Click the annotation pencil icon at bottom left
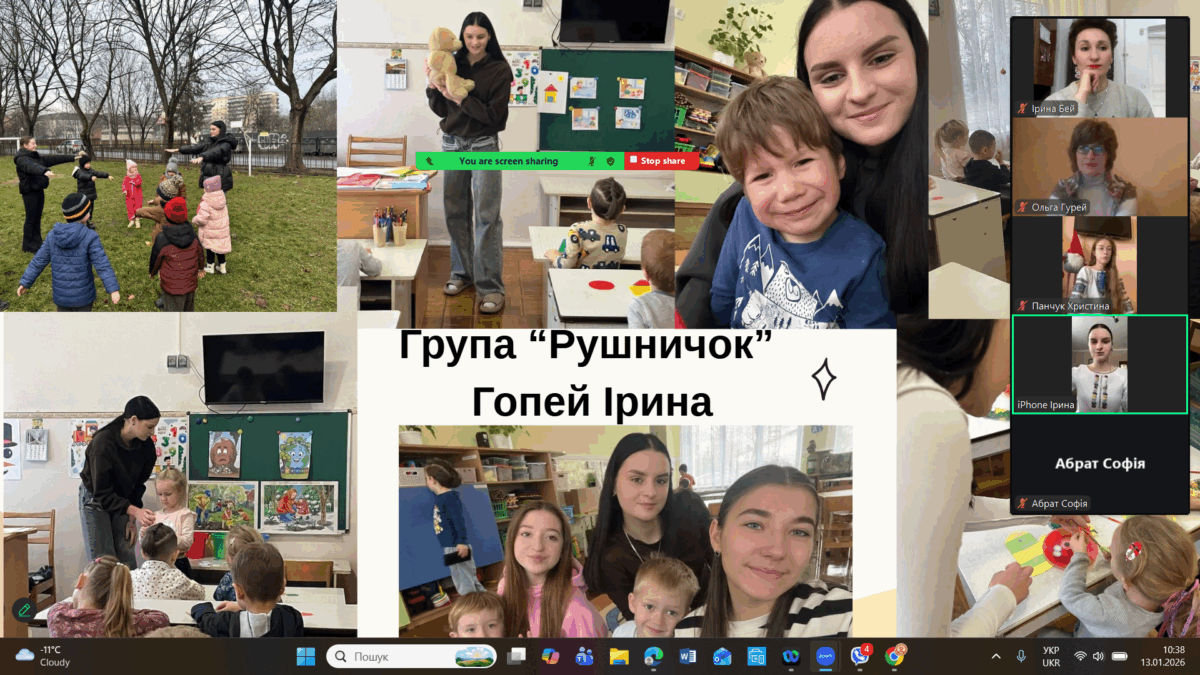The width and height of the screenshot is (1200, 675). click(x=23, y=609)
